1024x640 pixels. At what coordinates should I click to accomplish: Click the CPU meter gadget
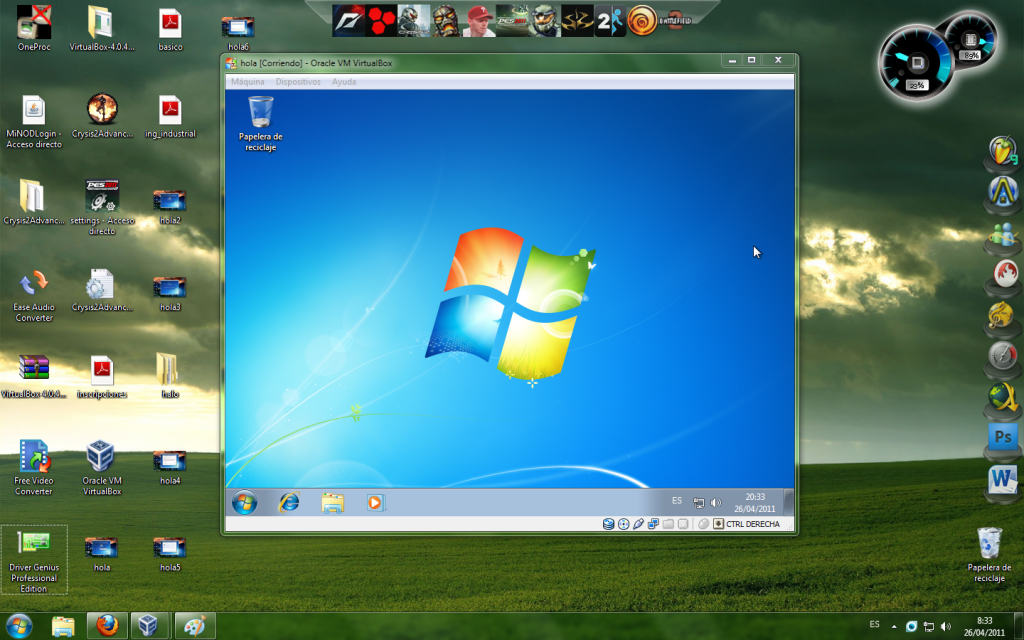pos(916,63)
